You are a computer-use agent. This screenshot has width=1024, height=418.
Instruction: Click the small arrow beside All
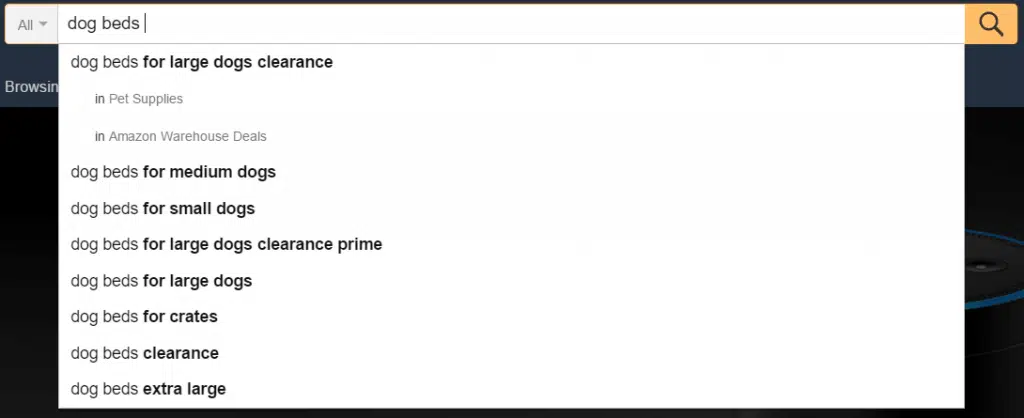(43, 24)
